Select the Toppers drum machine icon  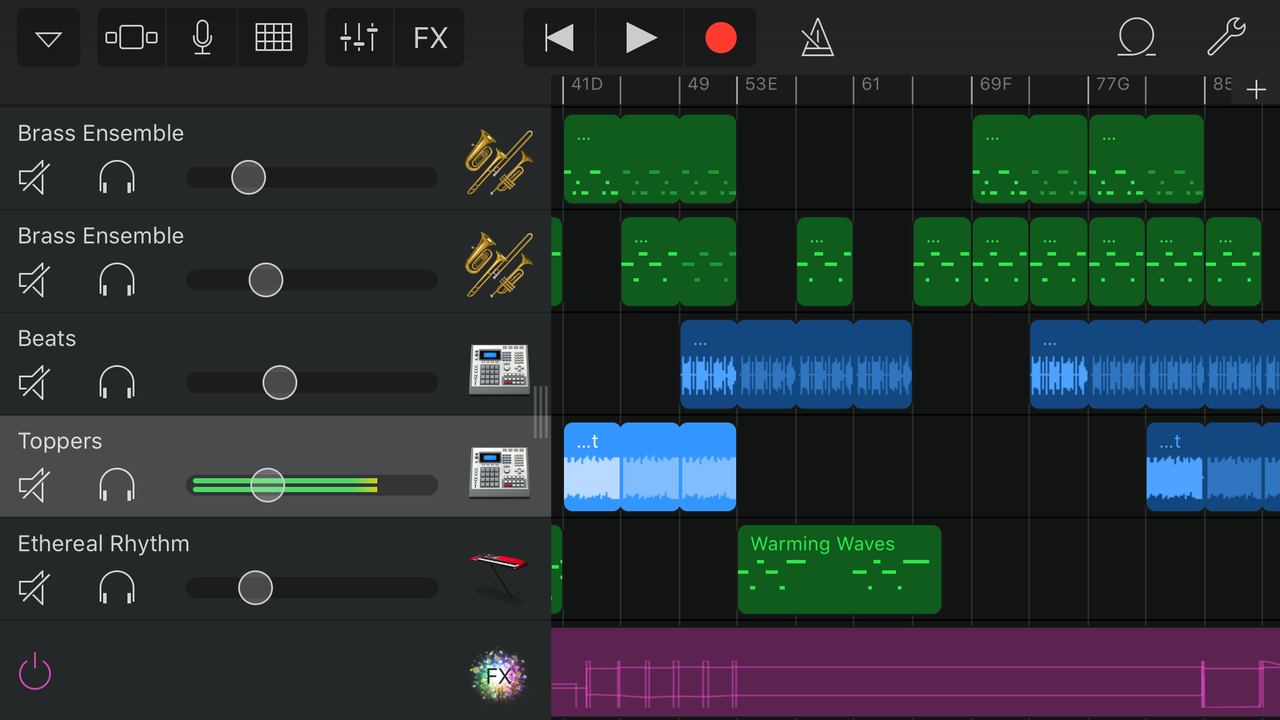(499, 472)
